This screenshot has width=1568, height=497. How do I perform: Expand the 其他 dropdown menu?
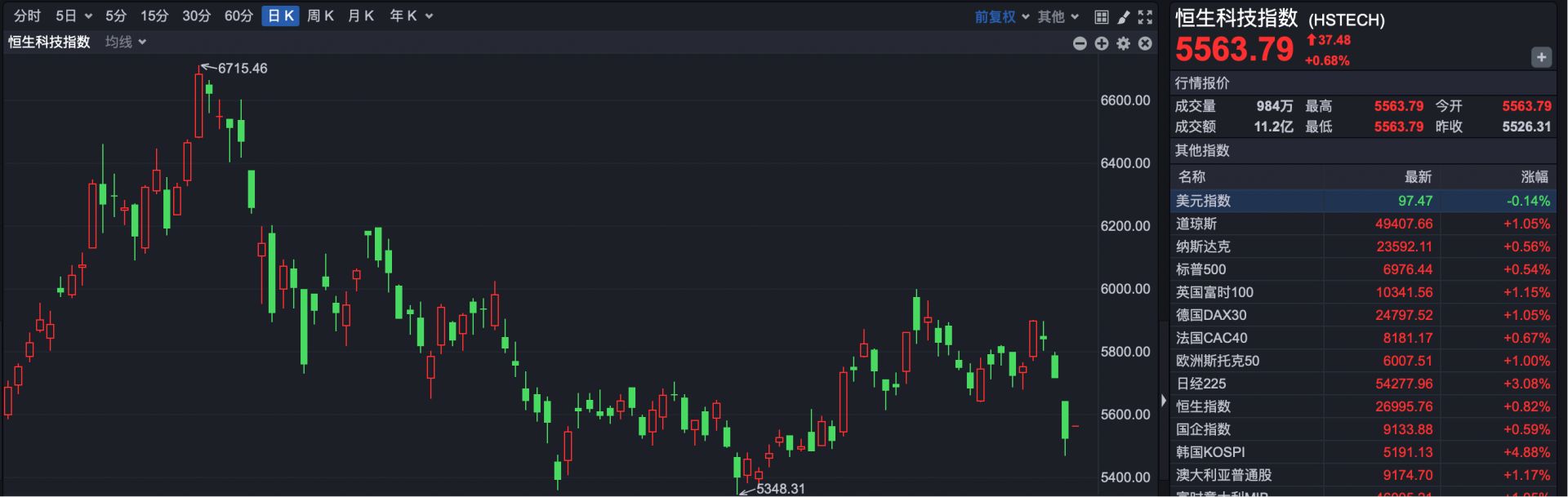pyautogui.click(x=1058, y=16)
